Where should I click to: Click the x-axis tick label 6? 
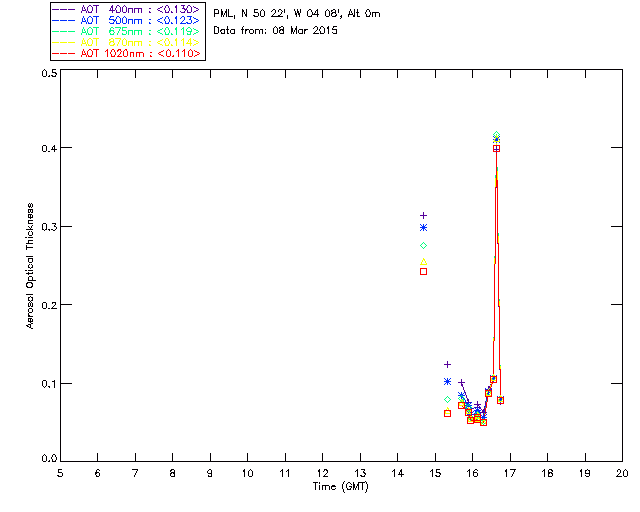[98, 473]
